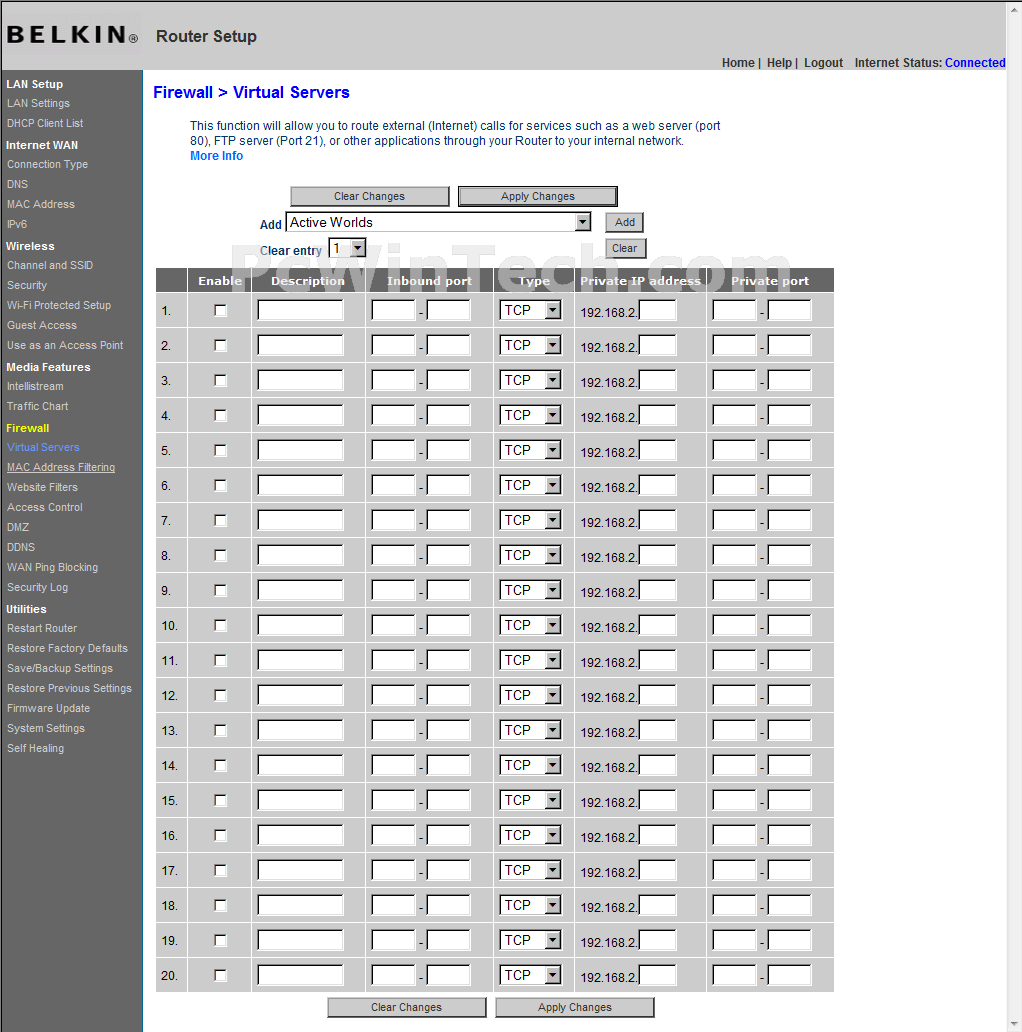Select Virtual Servers in the sidebar
This screenshot has height=1032, width=1022.
(43, 447)
